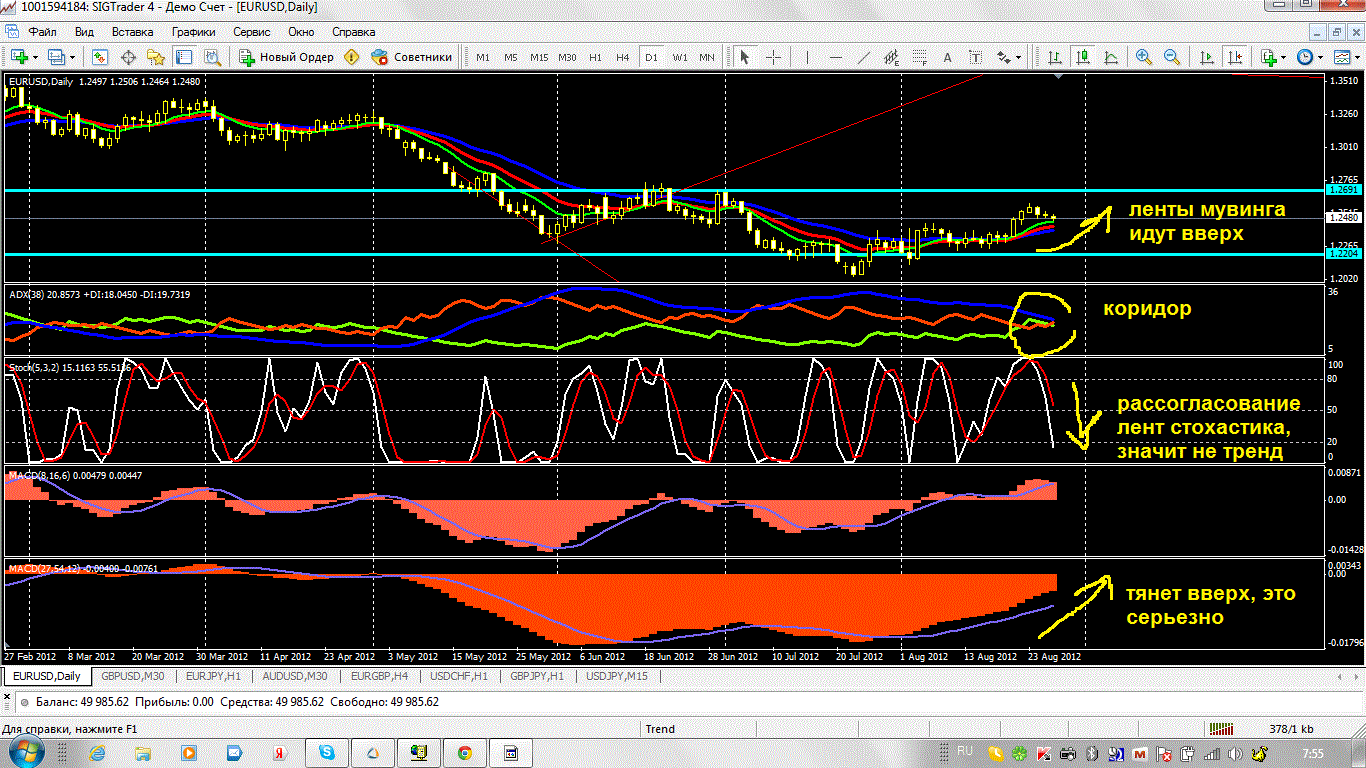Set timeframe to H4
The width and height of the screenshot is (1366, 768).
[622, 57]
